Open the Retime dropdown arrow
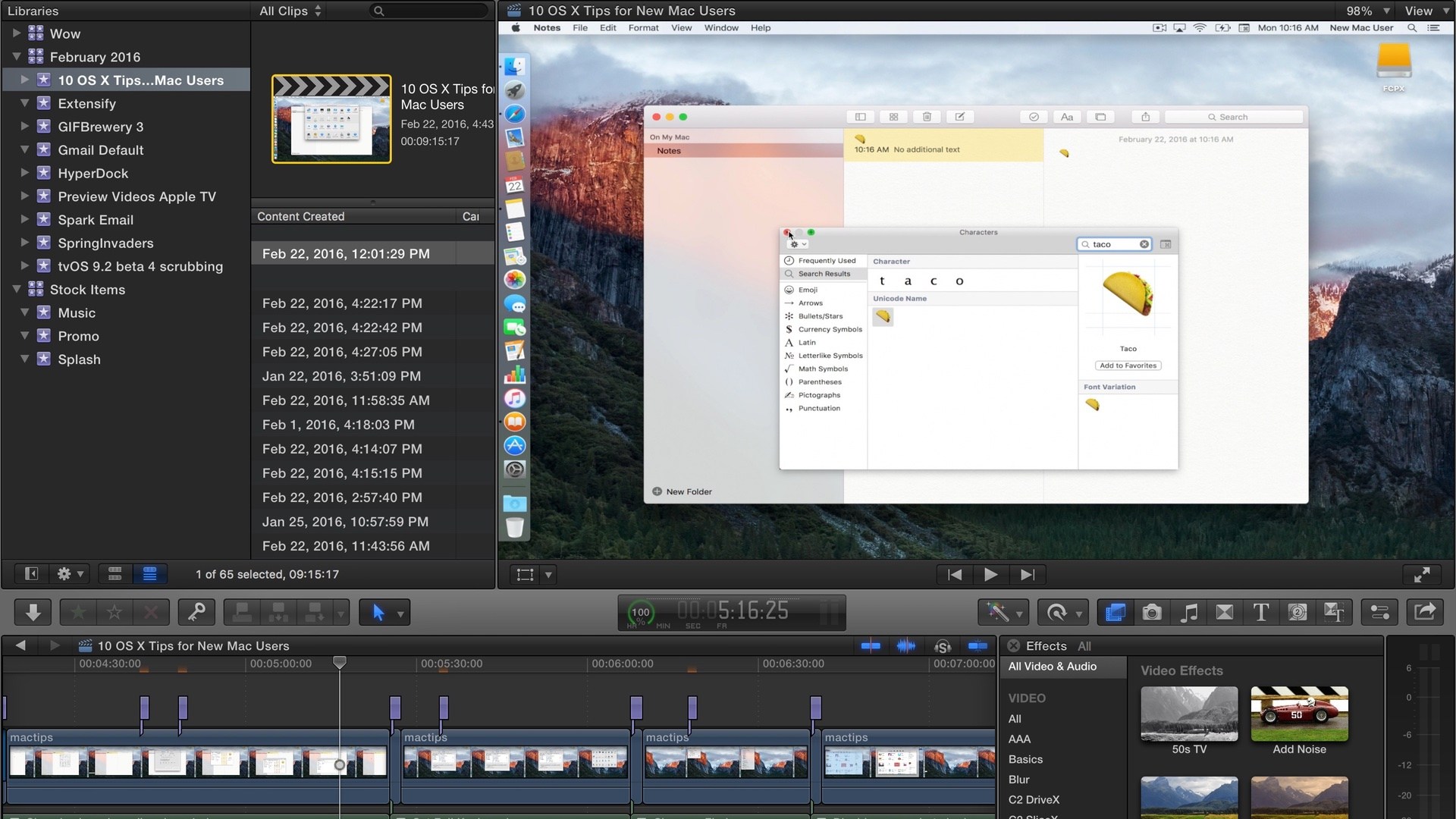 click(x=1080, y=614)
